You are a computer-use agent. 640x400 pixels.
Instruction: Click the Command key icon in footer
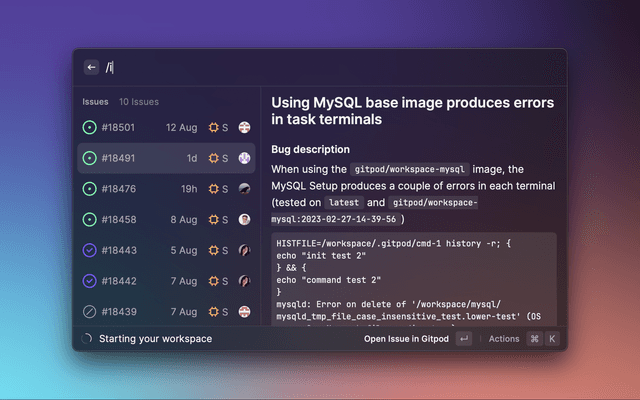[x=534, y=339]
